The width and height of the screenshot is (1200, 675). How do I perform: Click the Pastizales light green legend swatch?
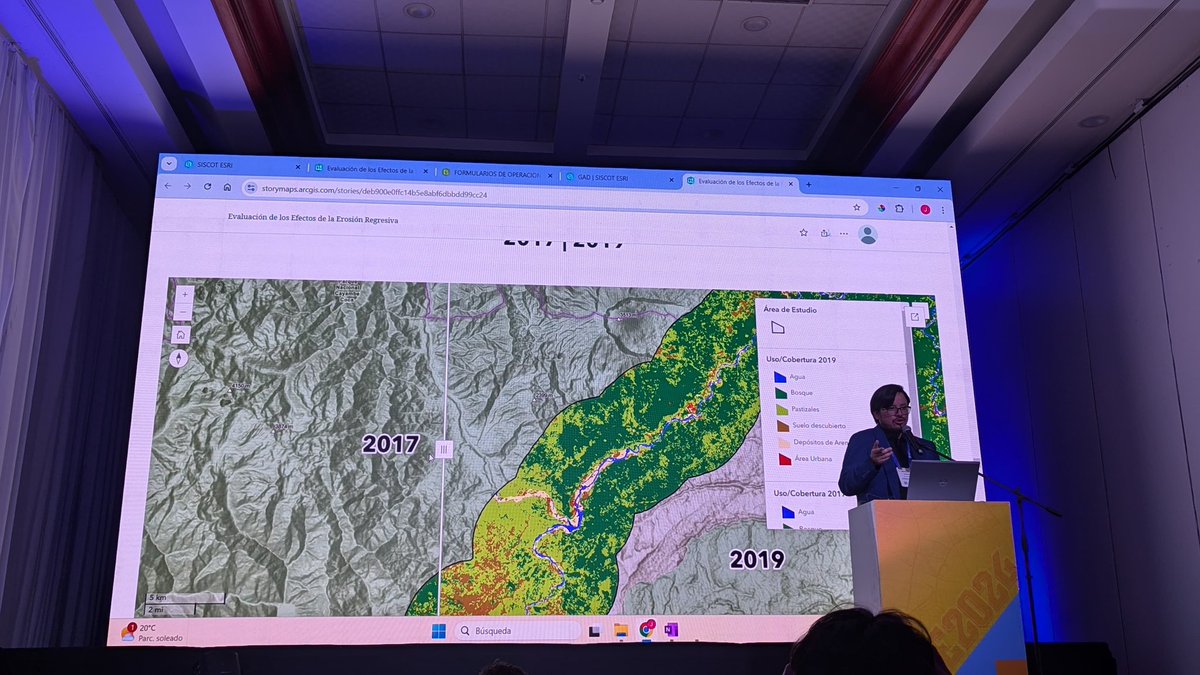(782, 409)
